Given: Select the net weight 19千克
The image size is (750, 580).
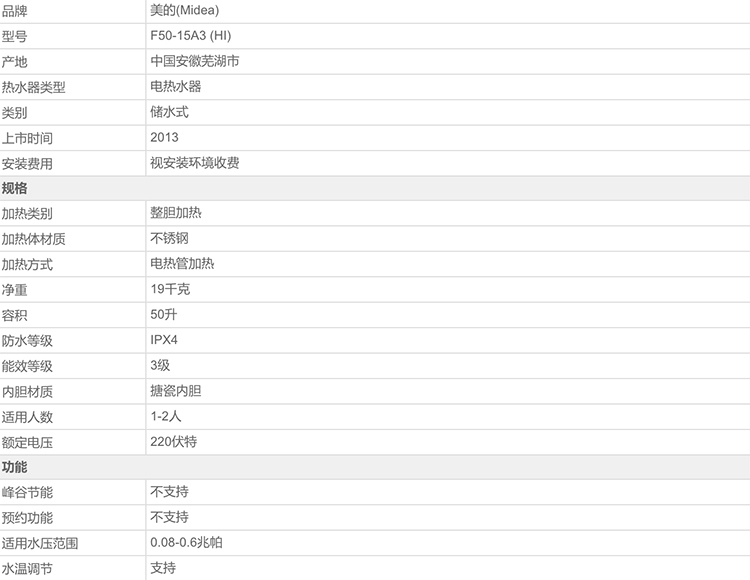Looking at the screenshot, I should (170, 289).
